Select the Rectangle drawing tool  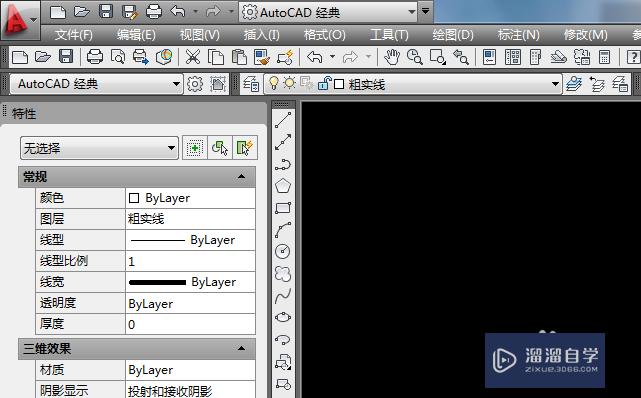point(283,208)
